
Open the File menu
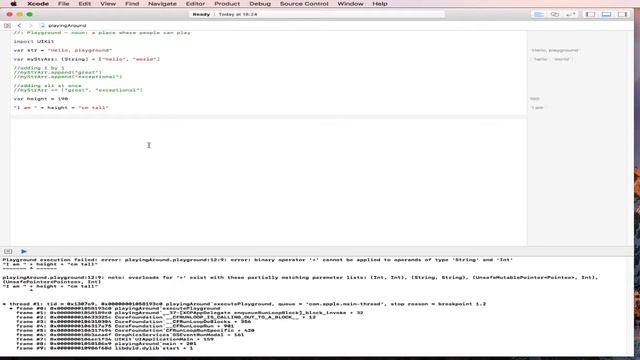[x=63, y=4]
